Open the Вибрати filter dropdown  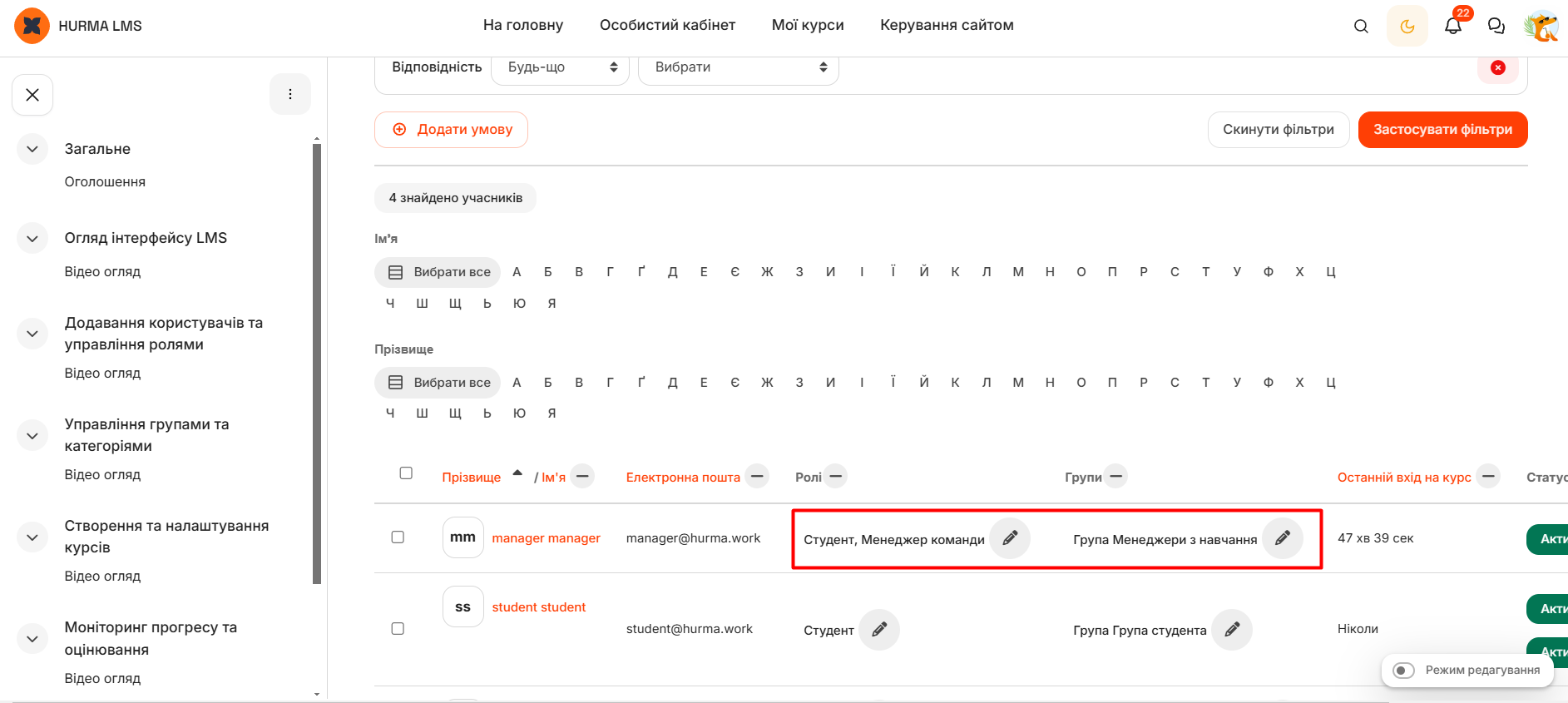pyautogui.click(x=738, y=67)
